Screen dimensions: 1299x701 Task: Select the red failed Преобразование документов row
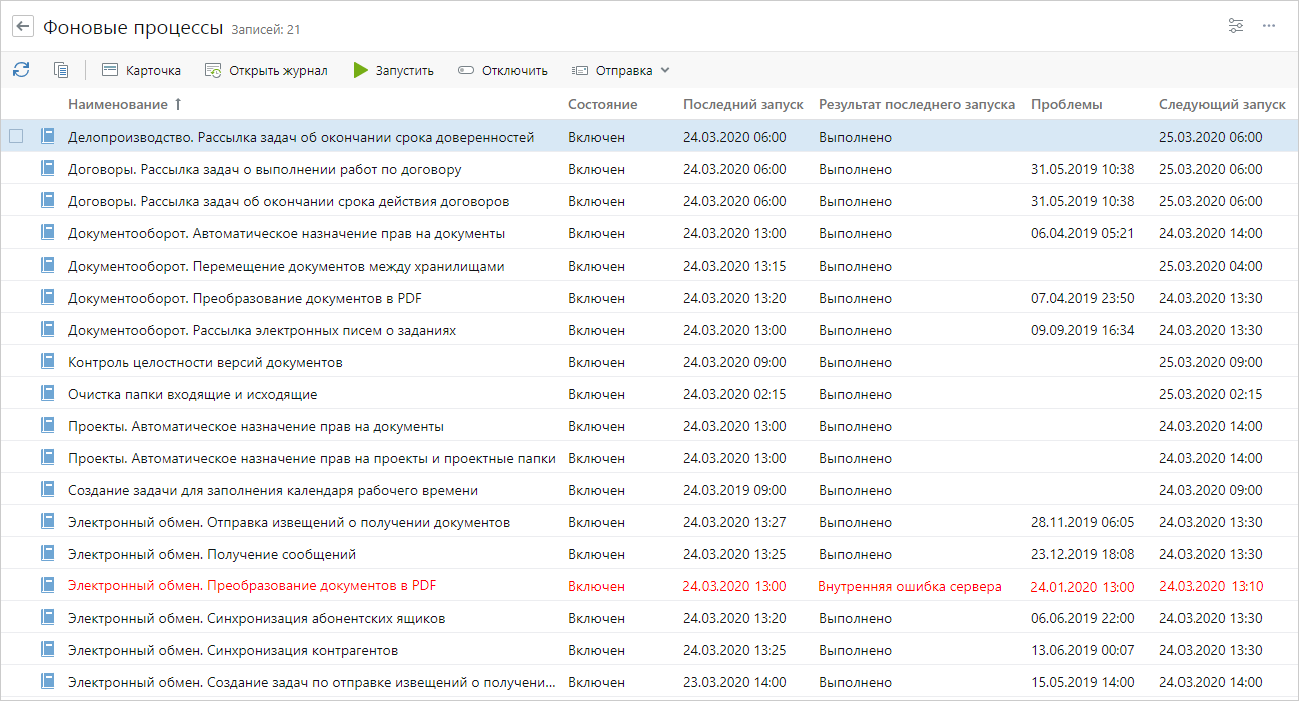tap(252, 586)
